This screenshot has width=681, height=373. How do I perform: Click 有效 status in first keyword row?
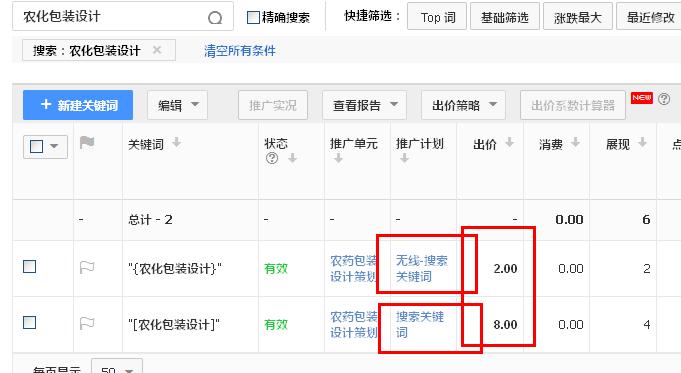[276, 268]
